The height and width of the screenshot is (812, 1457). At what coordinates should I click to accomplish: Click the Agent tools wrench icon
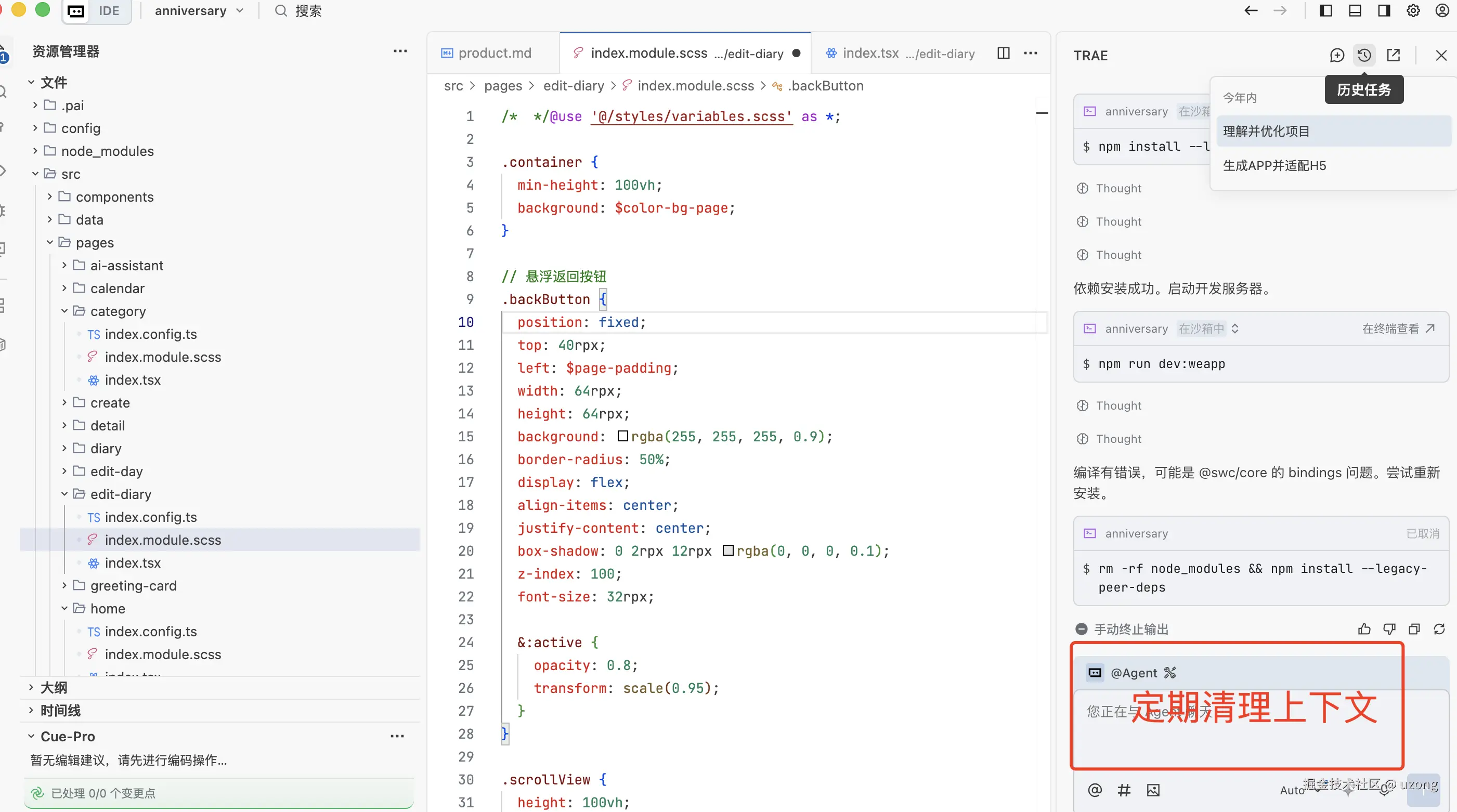click(x=1170, y=672)
